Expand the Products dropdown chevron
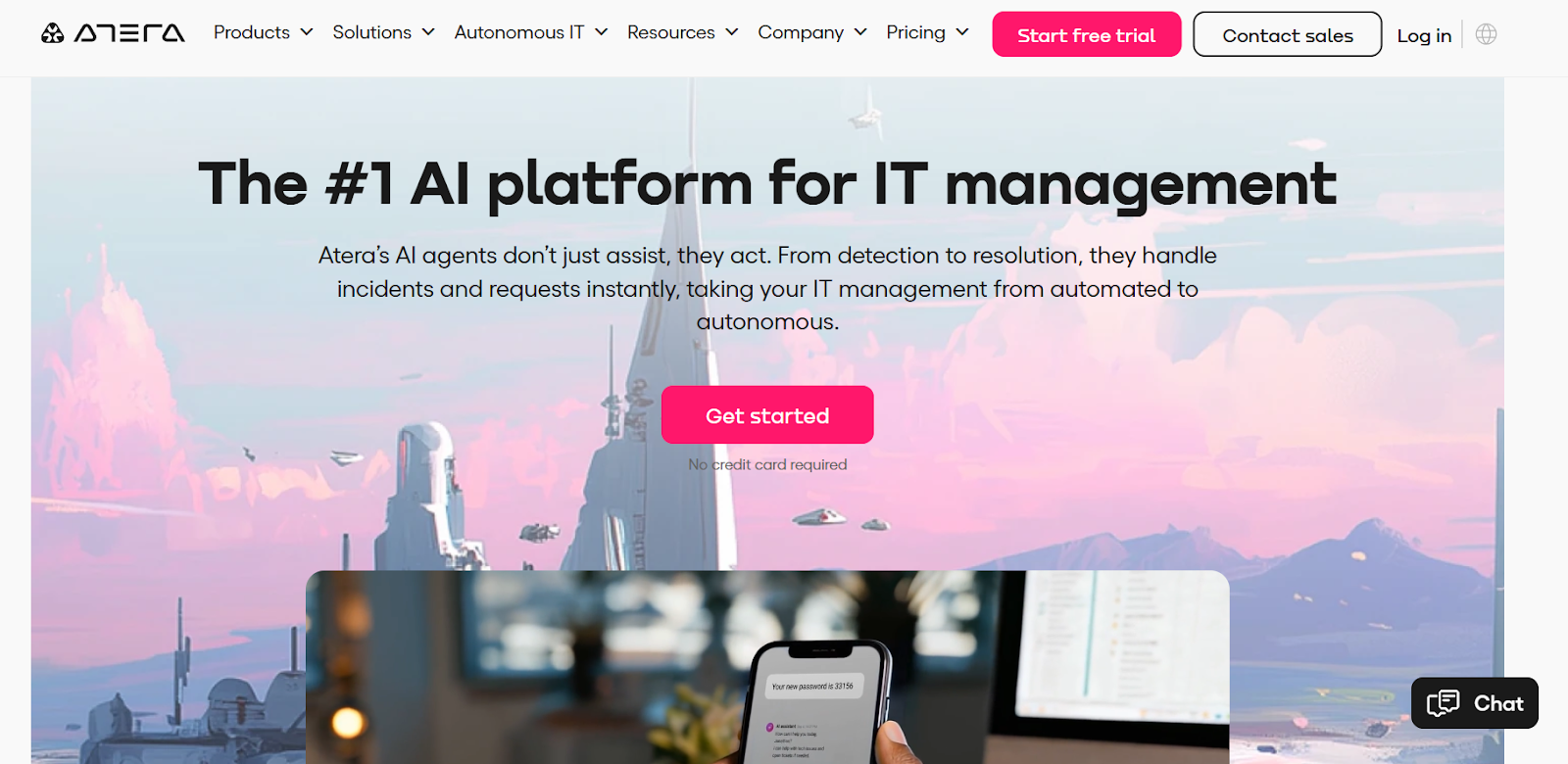 [307, 32]
